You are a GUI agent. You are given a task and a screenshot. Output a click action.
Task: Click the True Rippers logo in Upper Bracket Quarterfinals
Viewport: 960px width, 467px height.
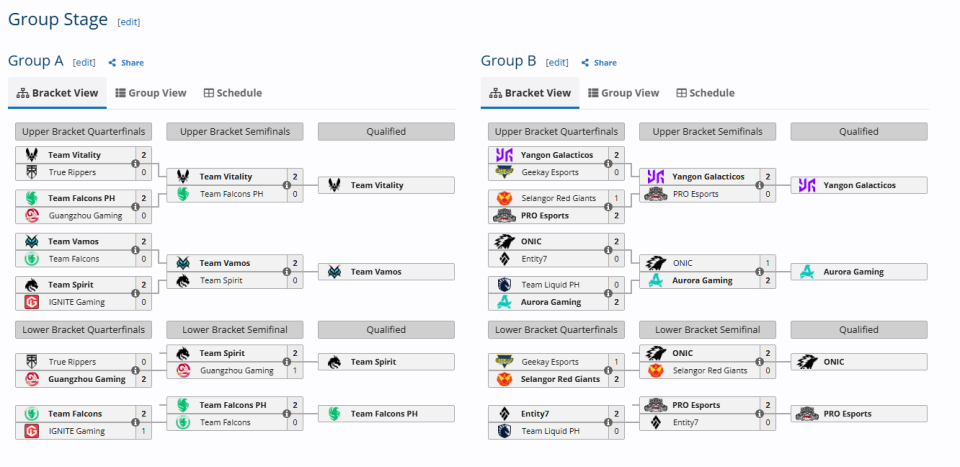pos(32,173)
